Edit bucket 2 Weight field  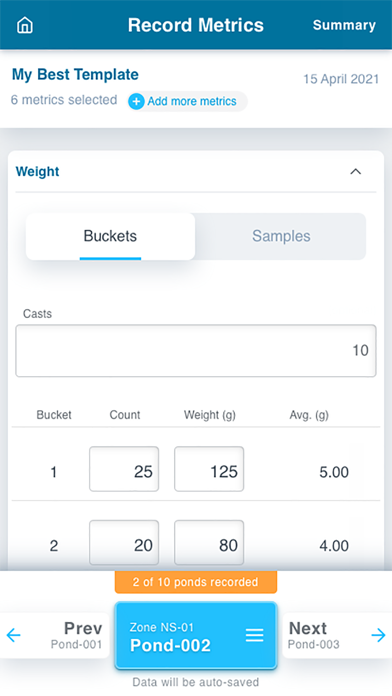[x=209, y=542]
